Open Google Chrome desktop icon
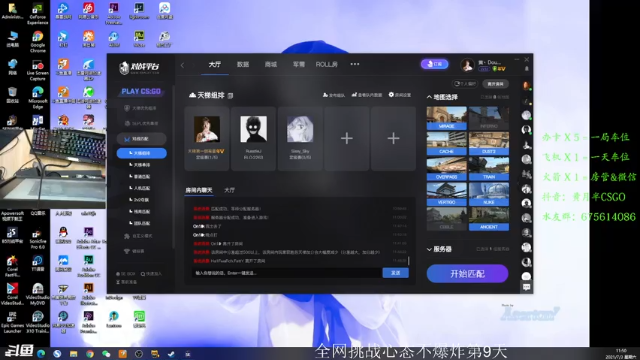 click(38, 41)
